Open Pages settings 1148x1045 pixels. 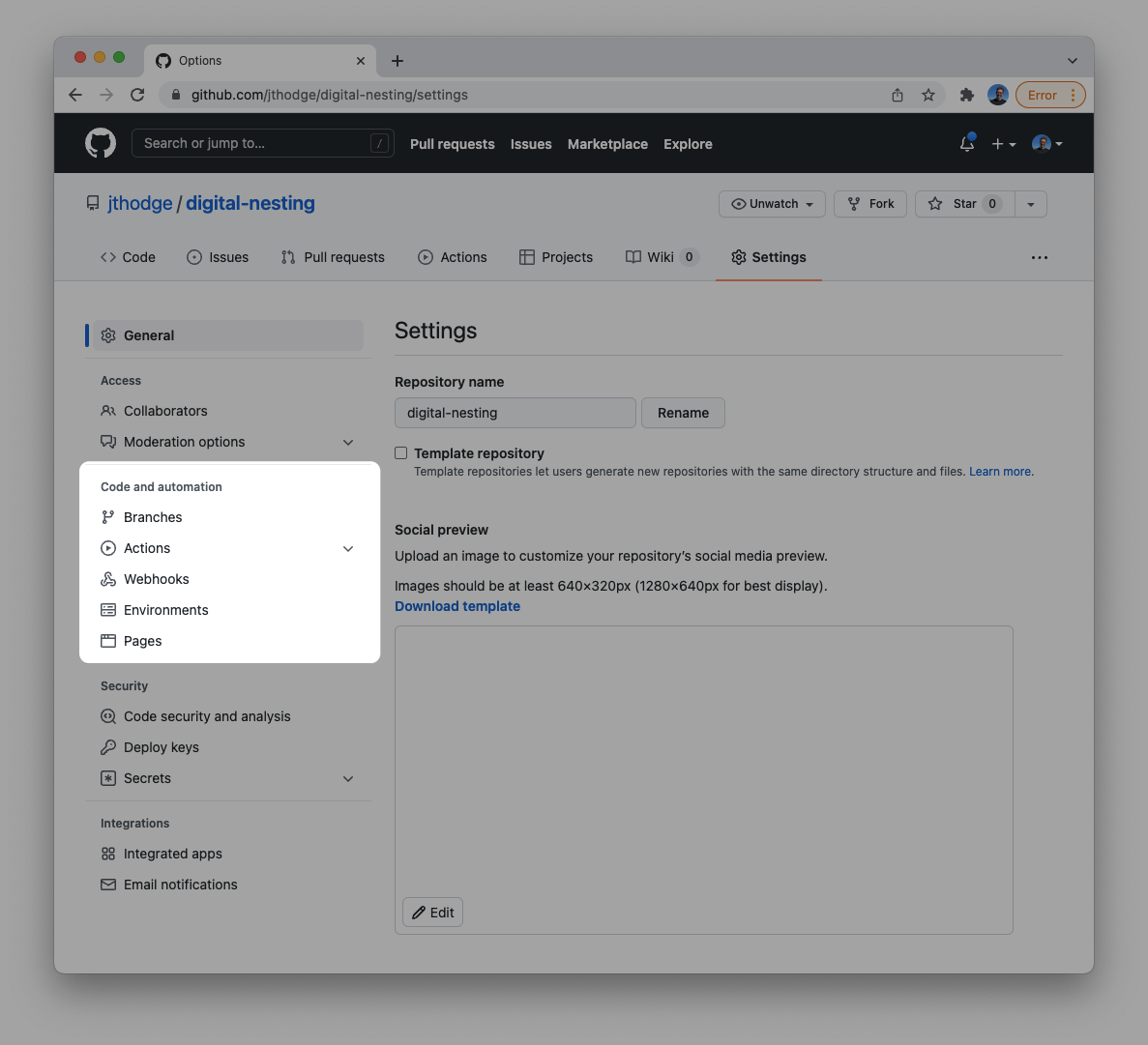228,641
